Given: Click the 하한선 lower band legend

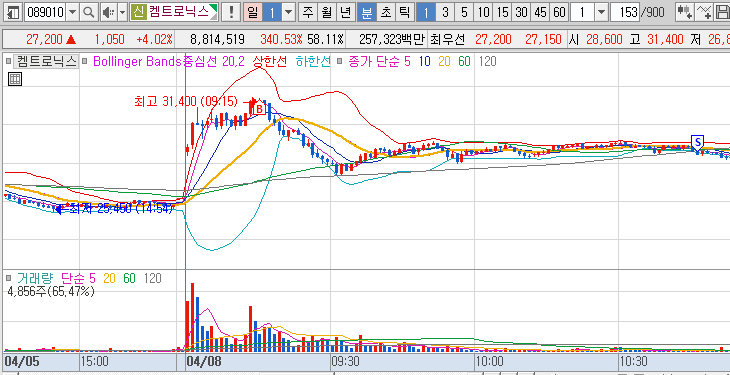Looking at the screenshot, I should 313,61.
